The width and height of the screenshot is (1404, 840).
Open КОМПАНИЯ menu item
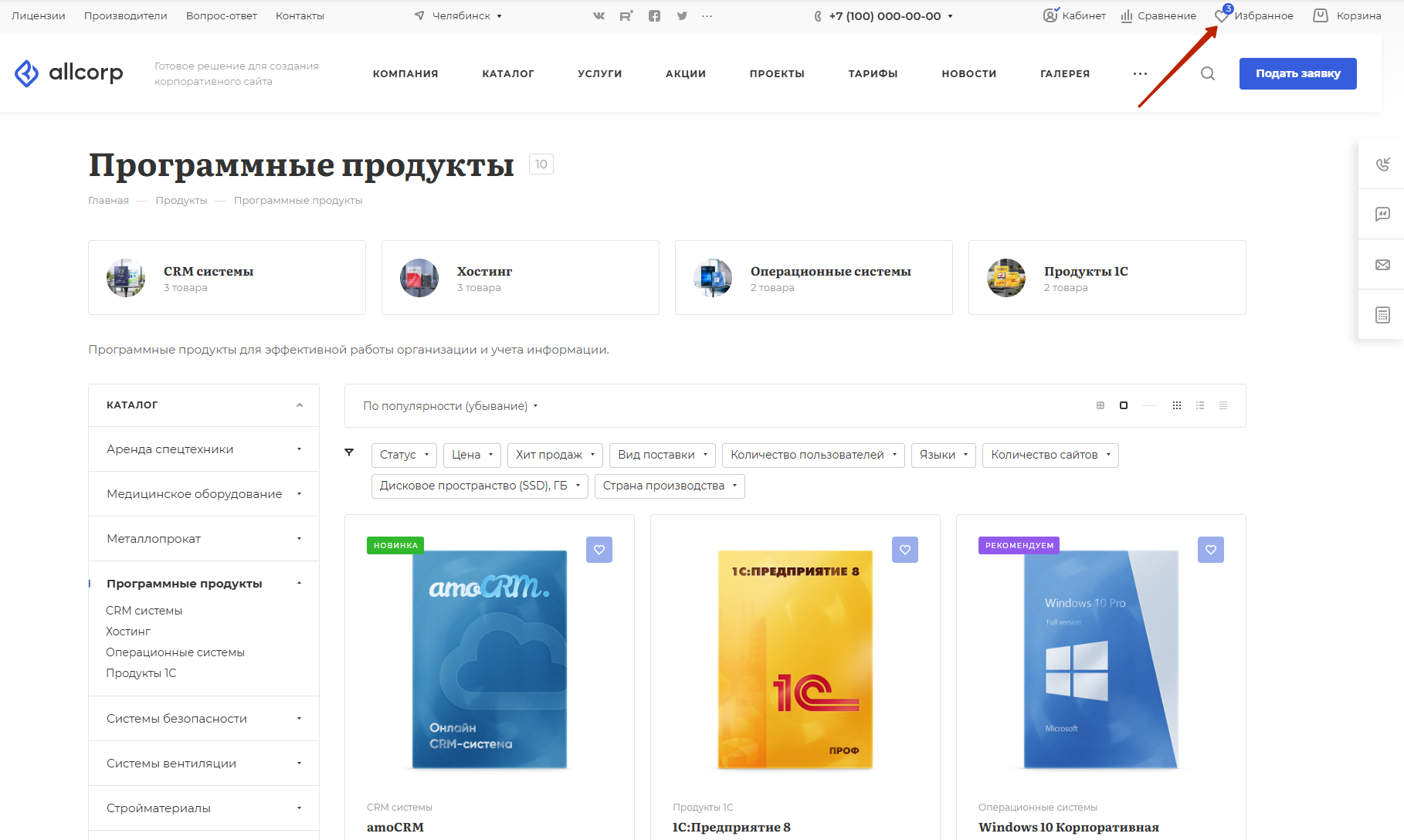405,73
